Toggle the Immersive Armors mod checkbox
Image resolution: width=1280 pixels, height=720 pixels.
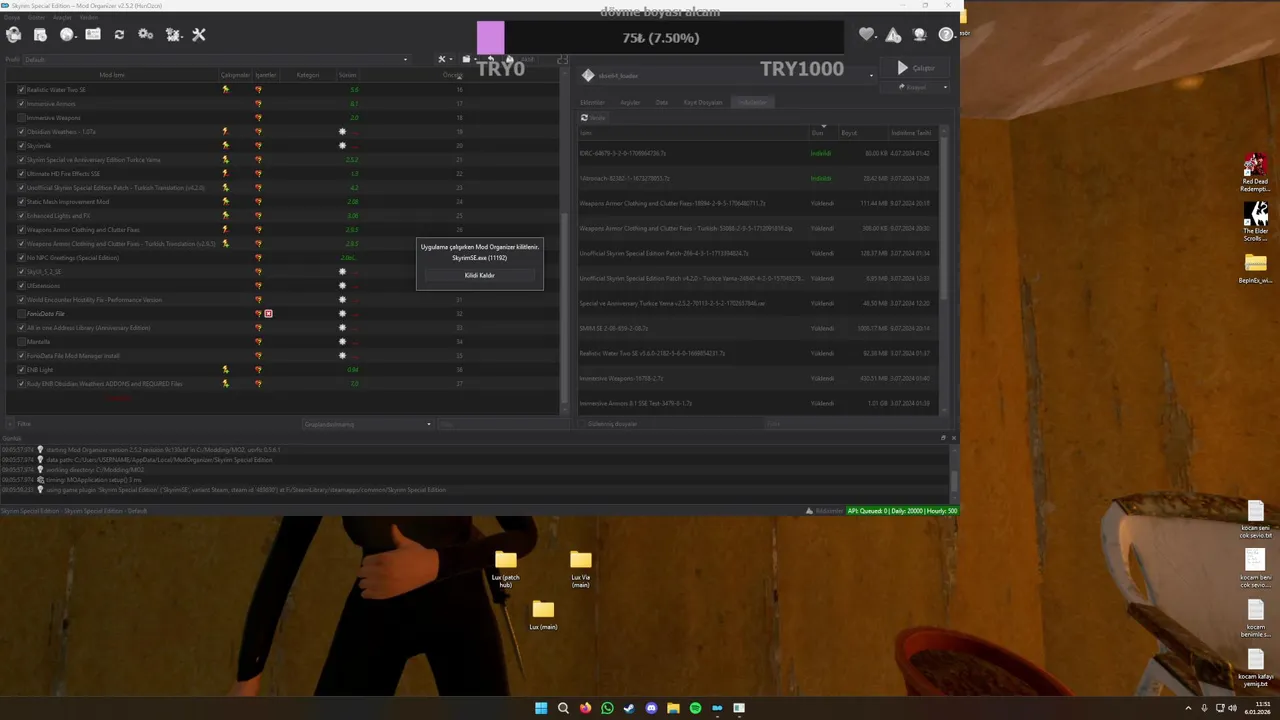pyautogui.click(x=21, y=104)
